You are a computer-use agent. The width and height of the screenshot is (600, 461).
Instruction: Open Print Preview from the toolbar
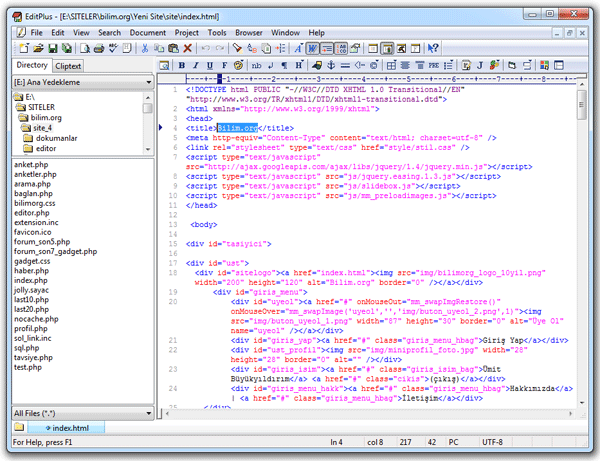pyautogui.click(x=85, y=48)
